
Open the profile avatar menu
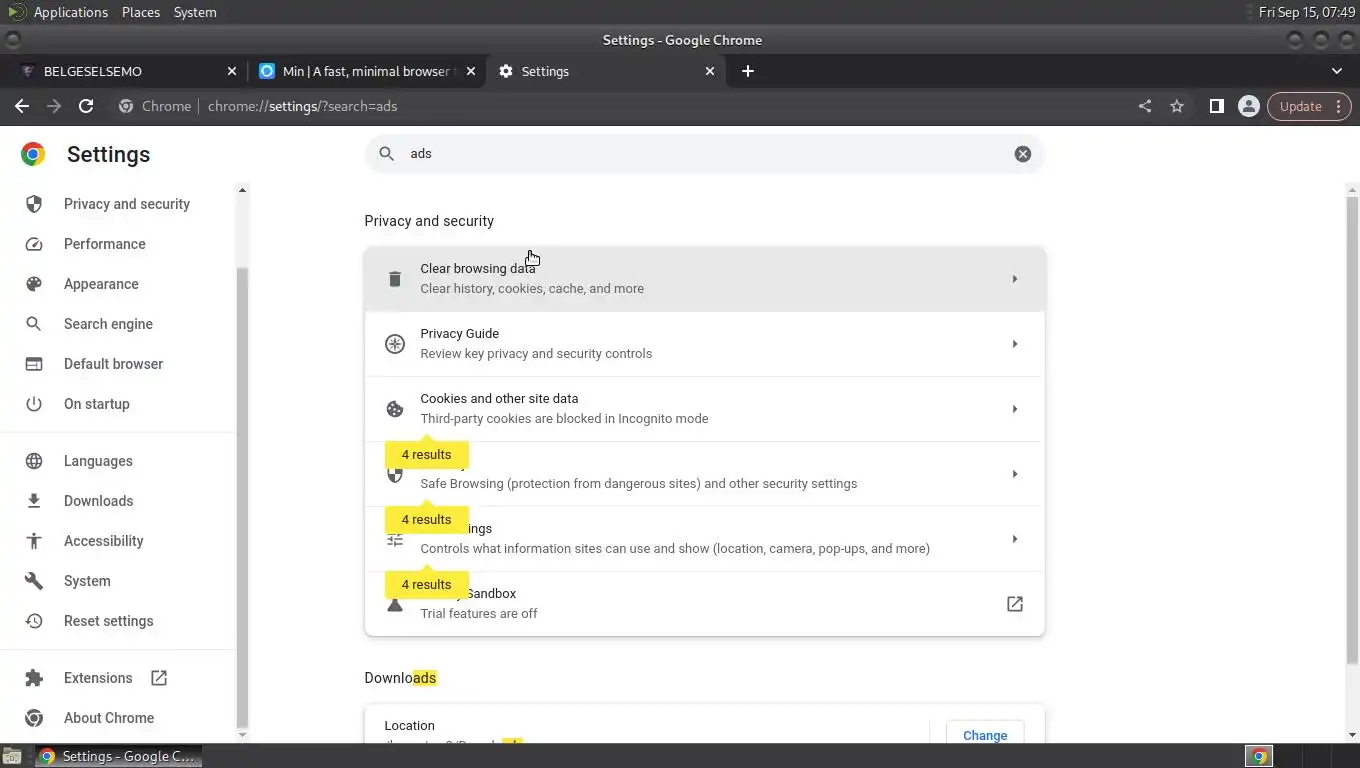1248,106
